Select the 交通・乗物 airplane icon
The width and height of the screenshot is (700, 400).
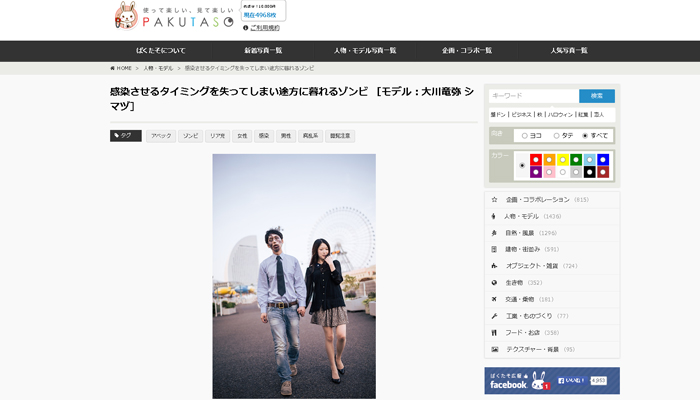(494, 299)
